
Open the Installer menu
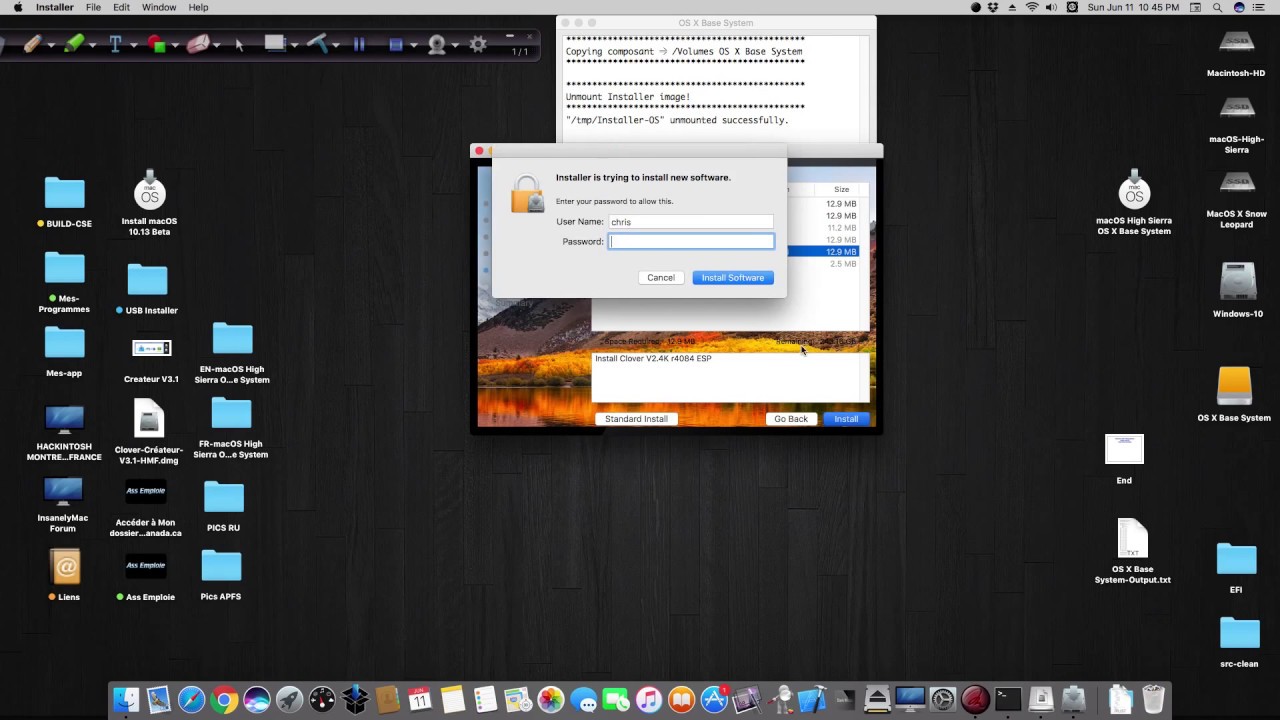(54, 7)
